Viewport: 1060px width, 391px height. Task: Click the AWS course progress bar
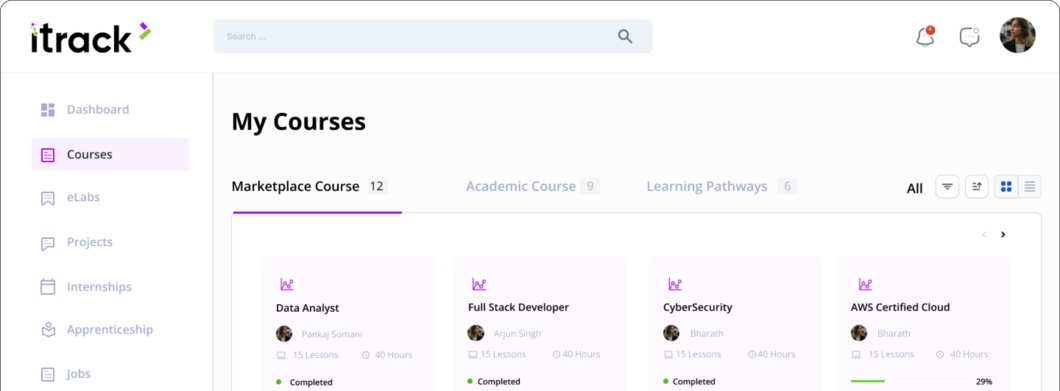[x=908, y=382]
